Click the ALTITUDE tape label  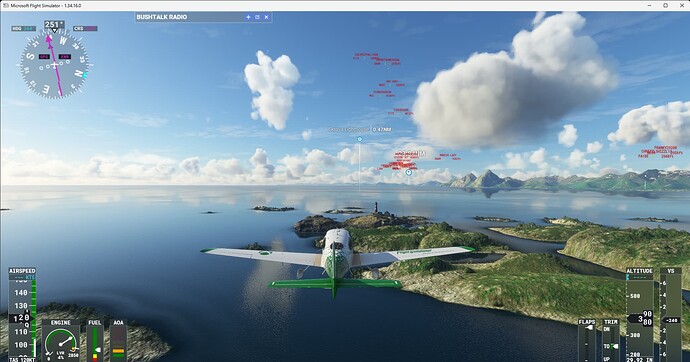639,271
